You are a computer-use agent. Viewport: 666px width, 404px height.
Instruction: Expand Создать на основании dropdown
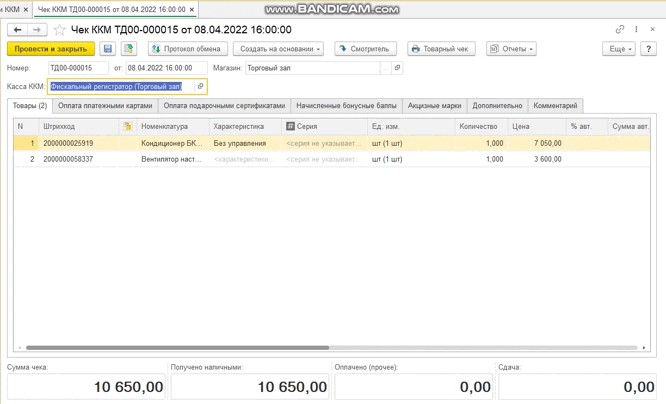coord(278,49)
